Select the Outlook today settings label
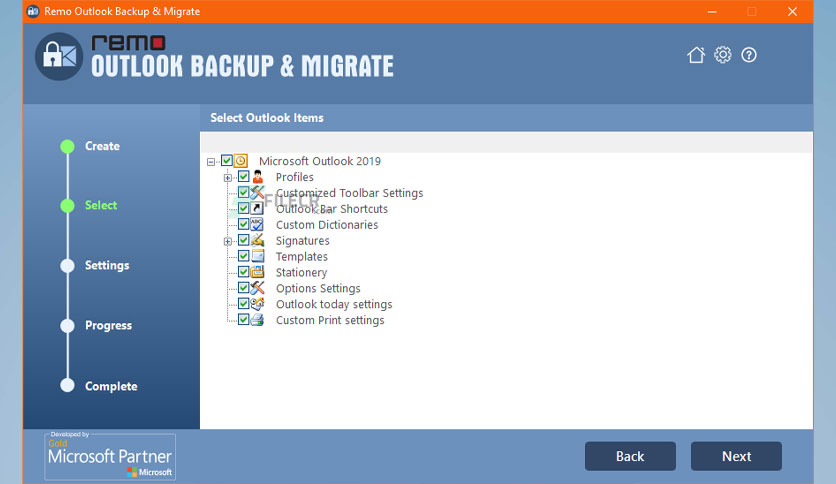 click(334, 304)
